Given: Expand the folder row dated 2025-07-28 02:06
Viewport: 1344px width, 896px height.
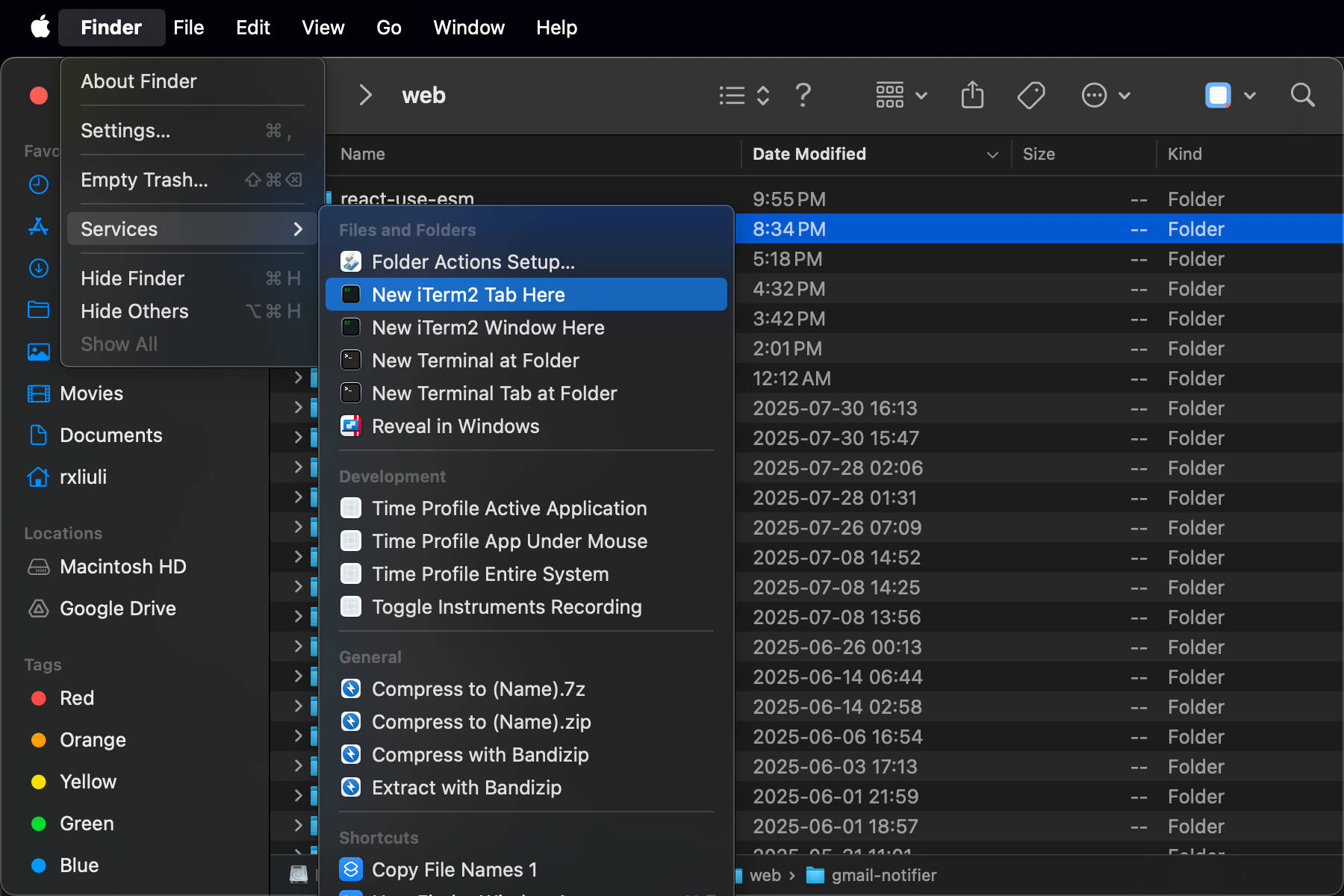Looking at the screenshot, I should click(x=298, y=467).
